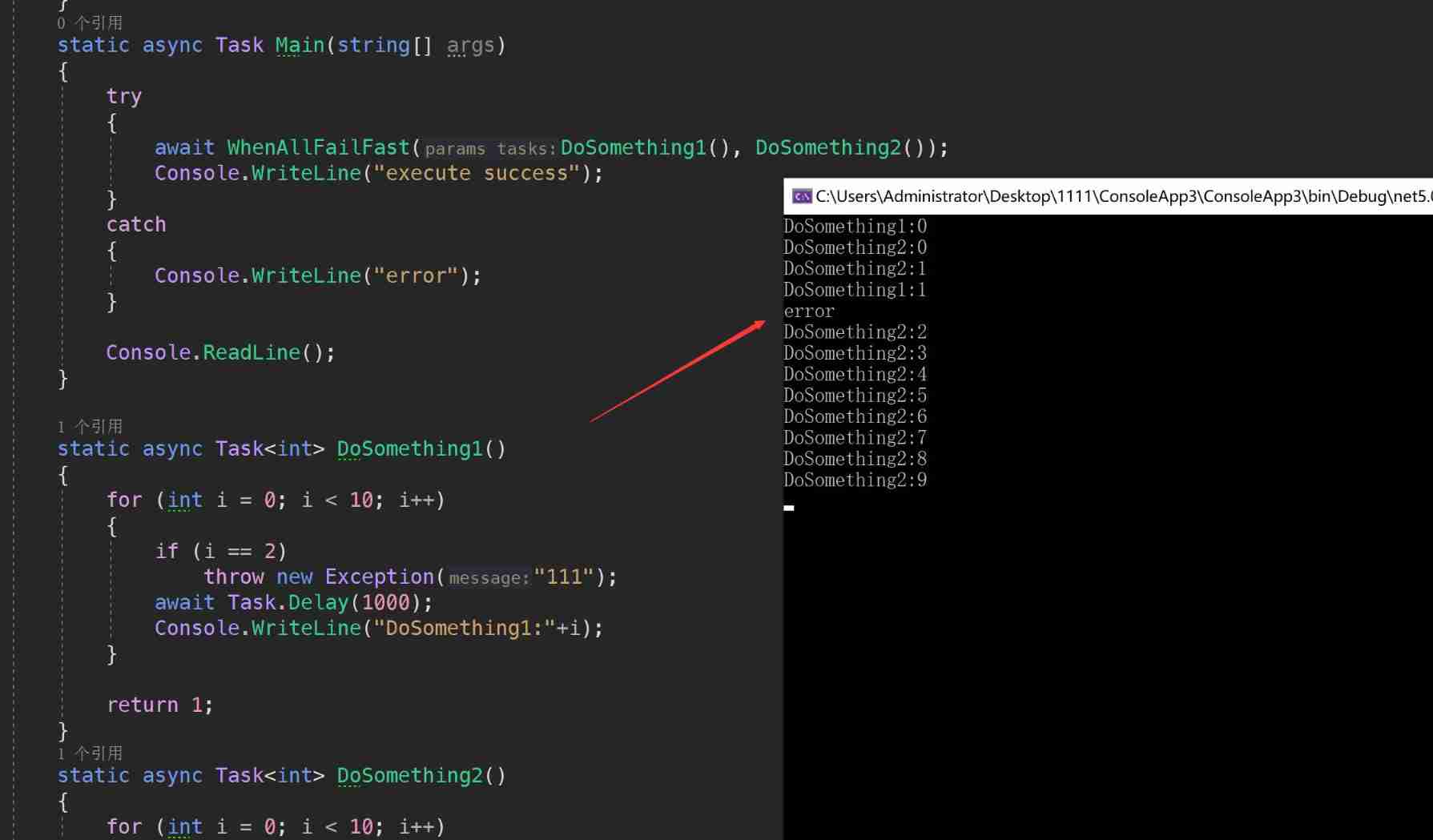The image size is (1433, 840).
Task: Click the "error" string in the catch block
Action: click(416, 276)
